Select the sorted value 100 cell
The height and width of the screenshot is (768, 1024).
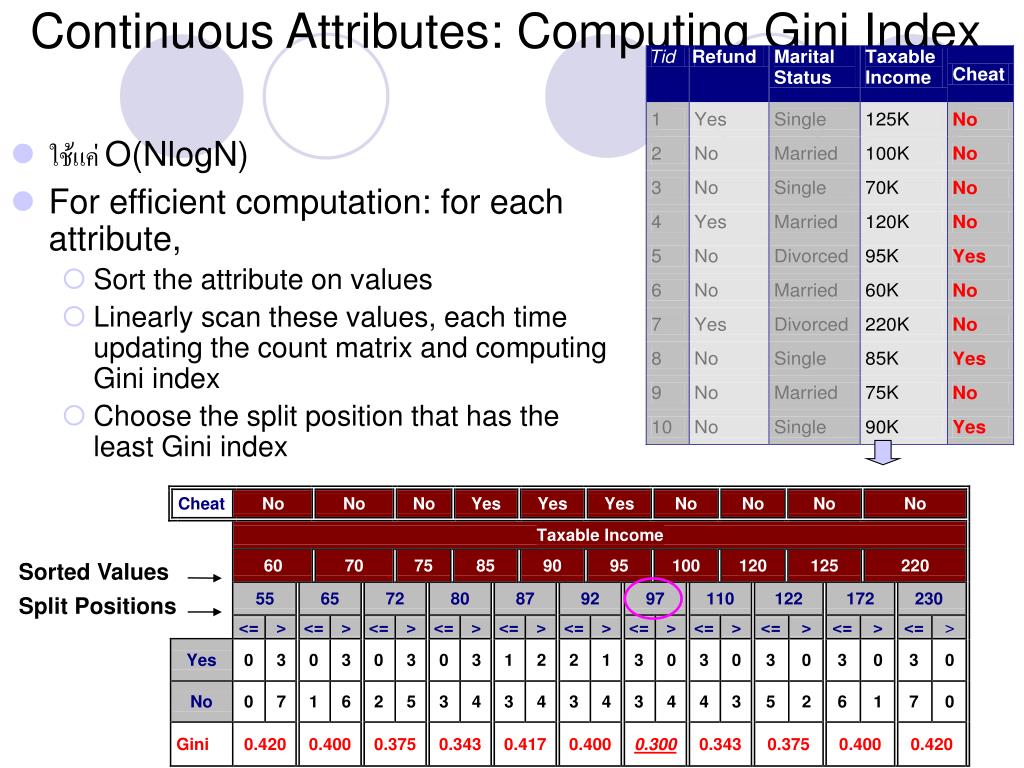click(x=686, y=565)
